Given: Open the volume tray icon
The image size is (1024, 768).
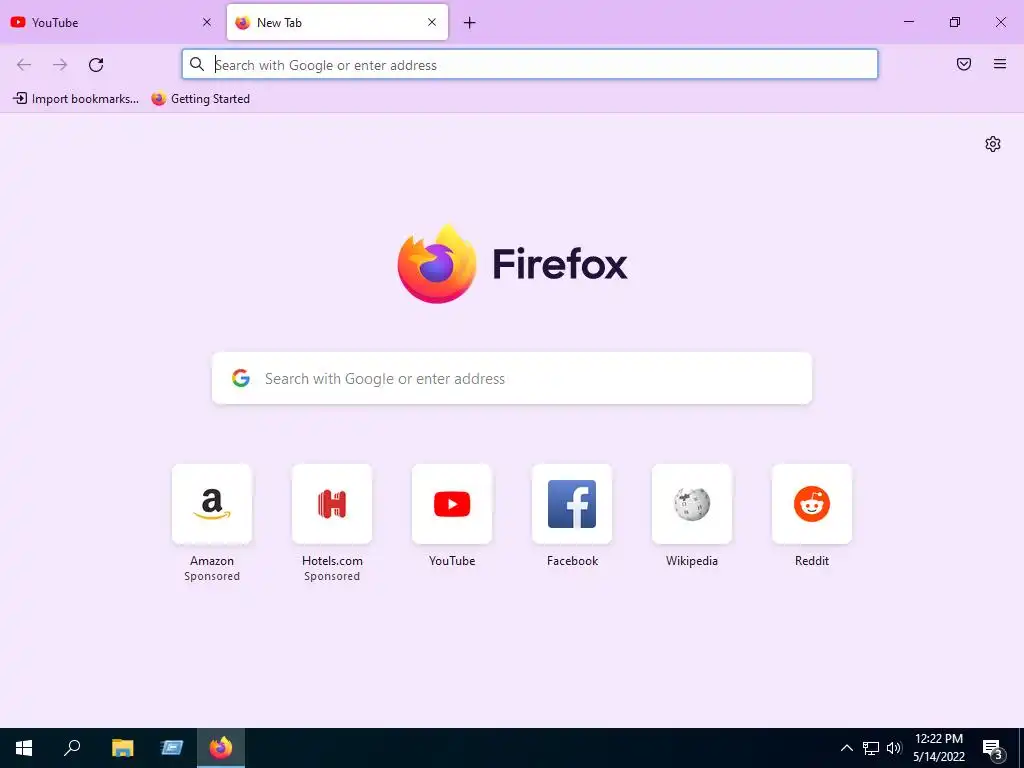Looking at the screenshot, I should (894, 748).
